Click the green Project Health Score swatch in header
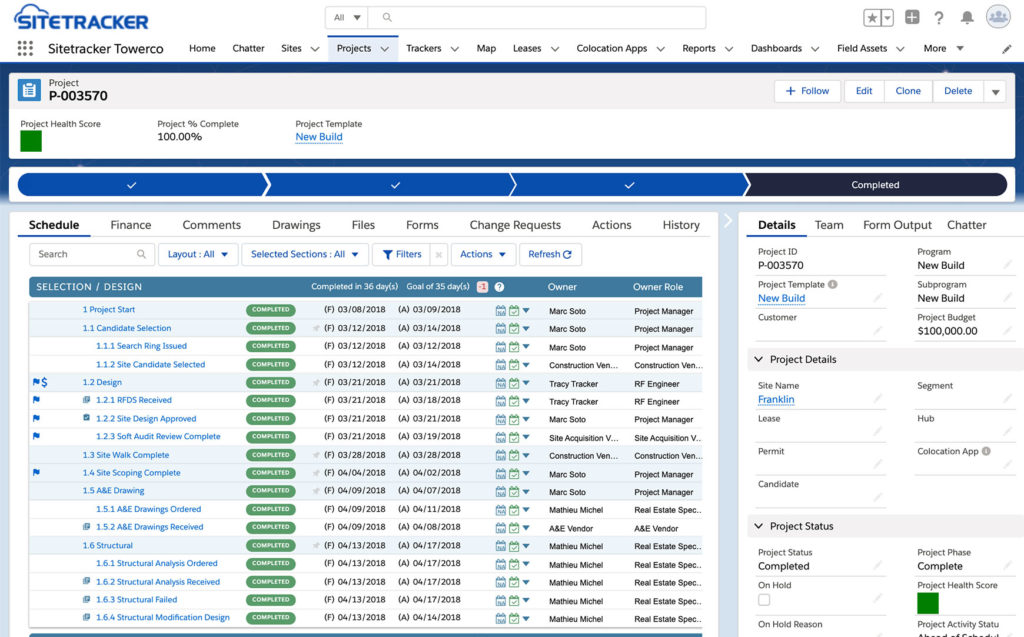The height and width of the screenshot is (637, 1024). coord(31,141)
